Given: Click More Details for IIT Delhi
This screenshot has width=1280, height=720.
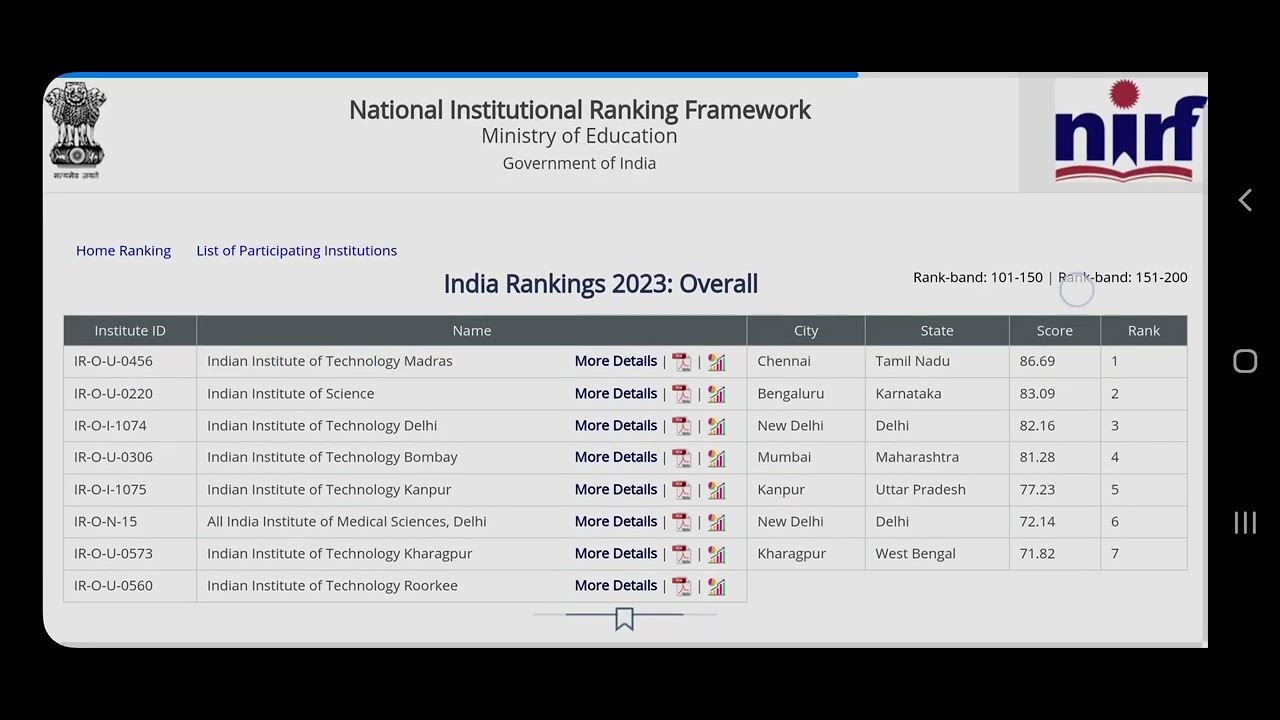Looking at the screenshot, I should pyautogui.click(x=615, y=425).
